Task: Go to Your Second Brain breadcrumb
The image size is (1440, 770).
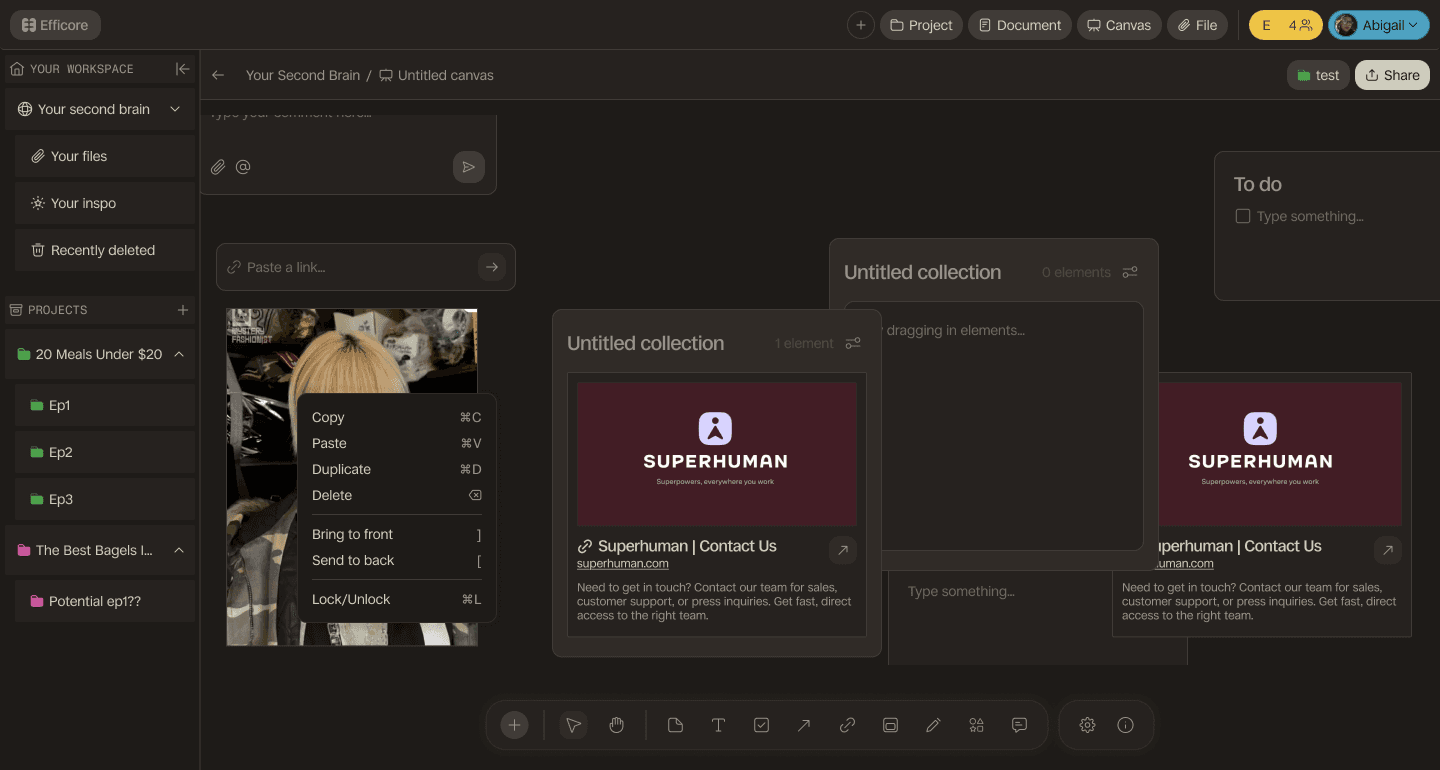Action: 303,75
